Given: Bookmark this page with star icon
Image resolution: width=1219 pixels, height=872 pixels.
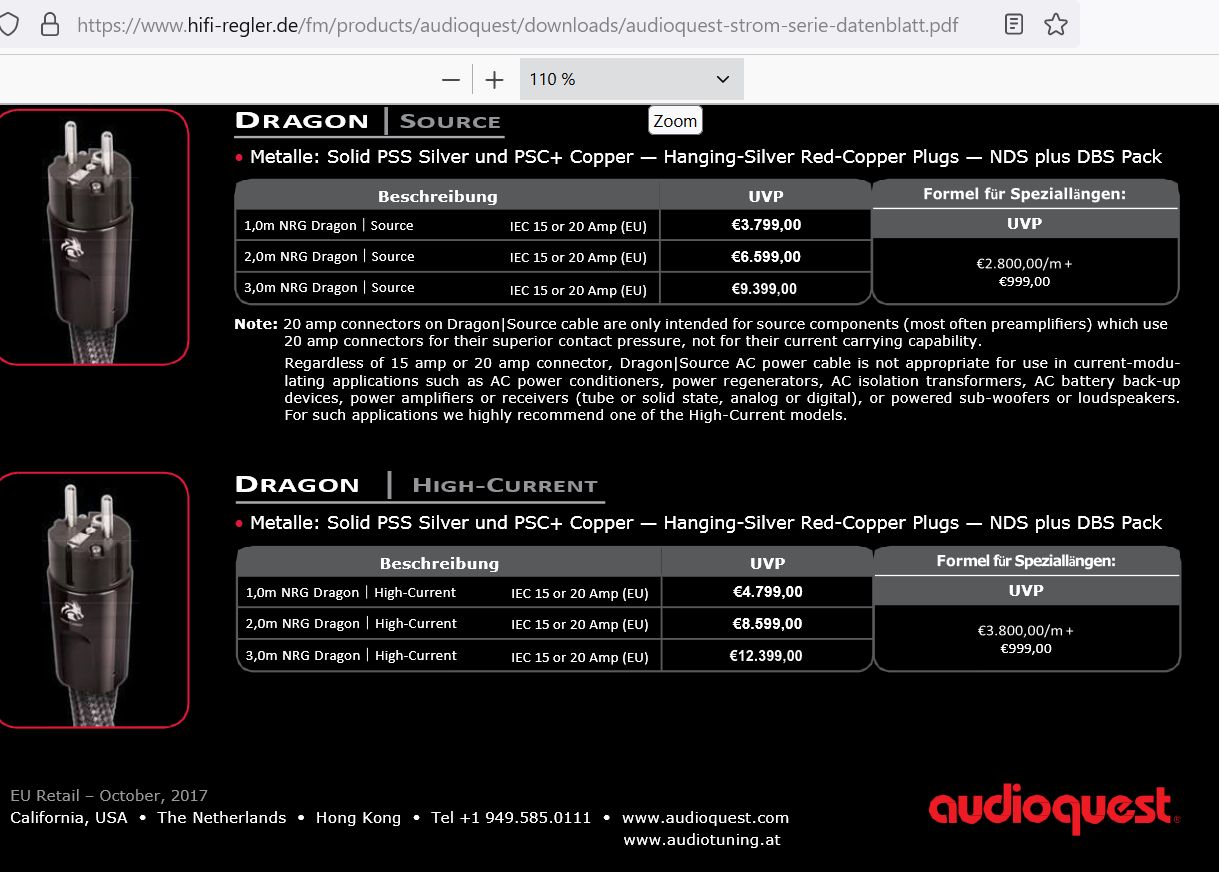Looking at the screenshot, I should coord(1056,25).
